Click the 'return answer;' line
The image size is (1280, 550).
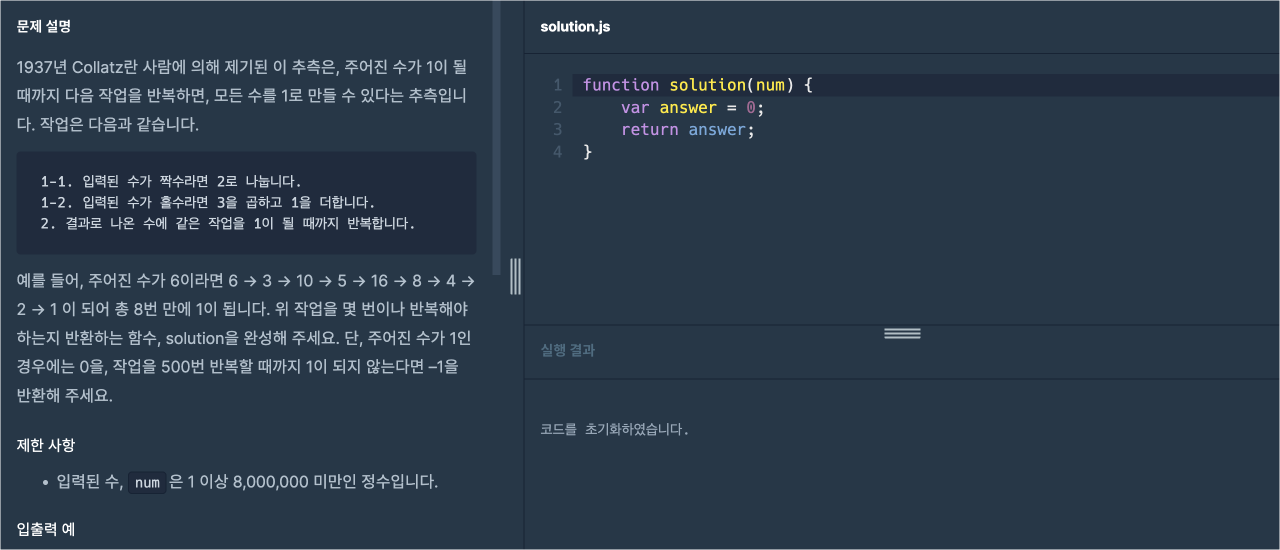coord(688,130)
